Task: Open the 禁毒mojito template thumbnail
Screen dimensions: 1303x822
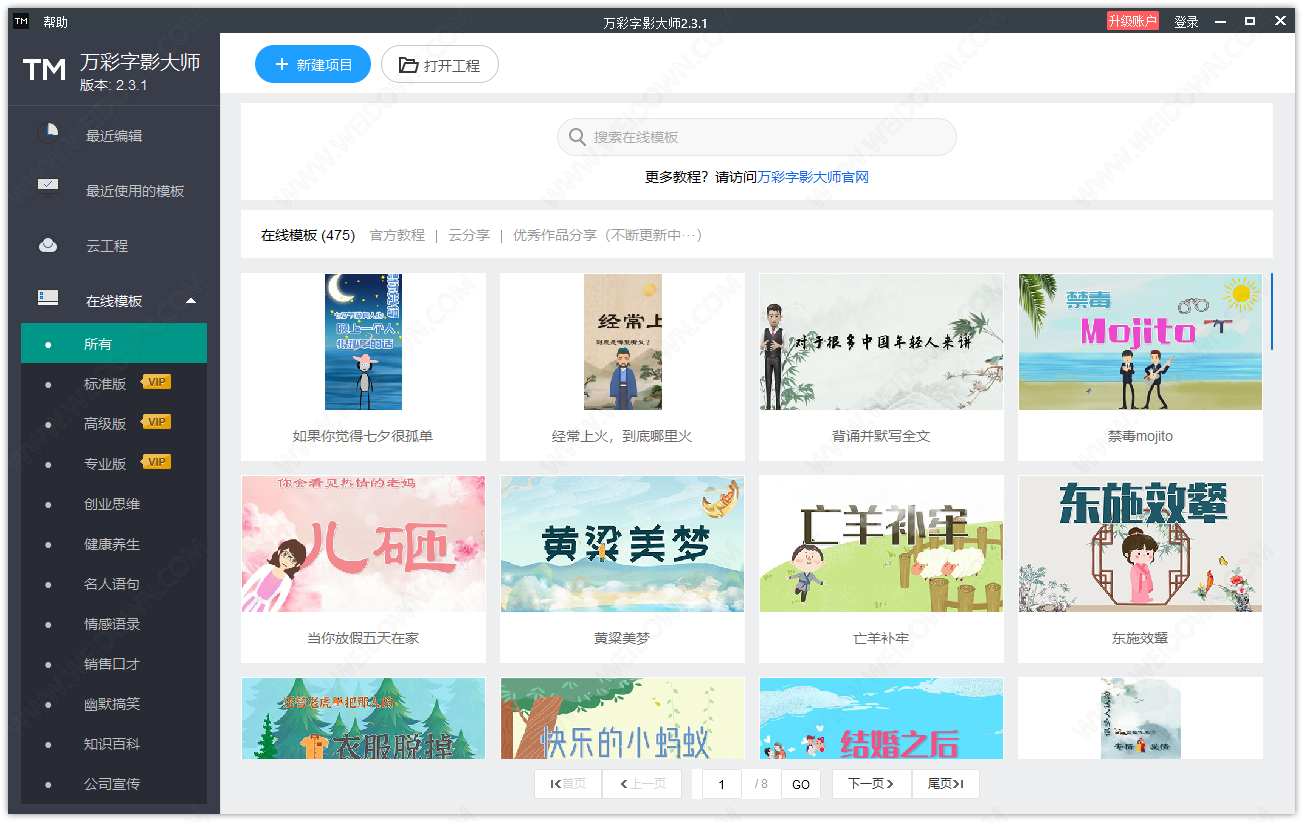Action: tap(1139, 343)
